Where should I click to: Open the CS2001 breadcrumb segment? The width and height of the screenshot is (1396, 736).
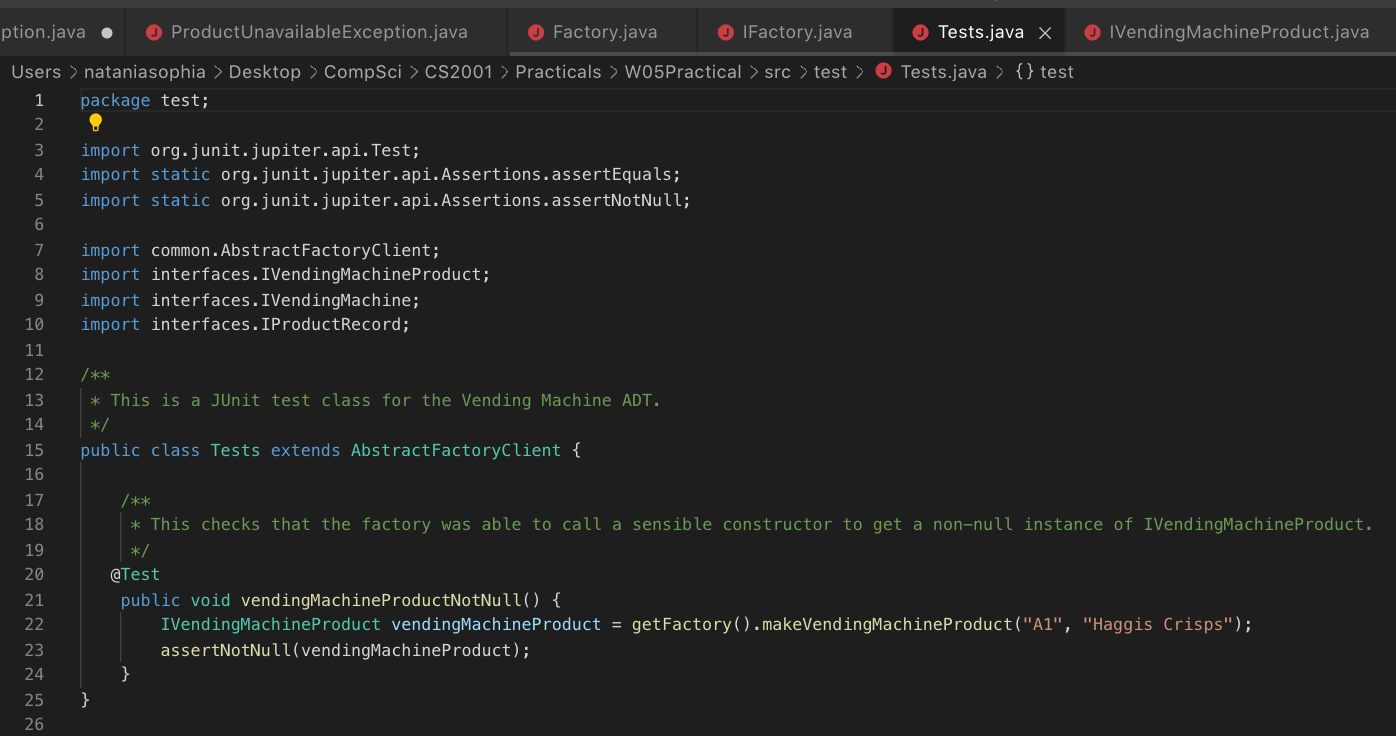coord(459,72)
